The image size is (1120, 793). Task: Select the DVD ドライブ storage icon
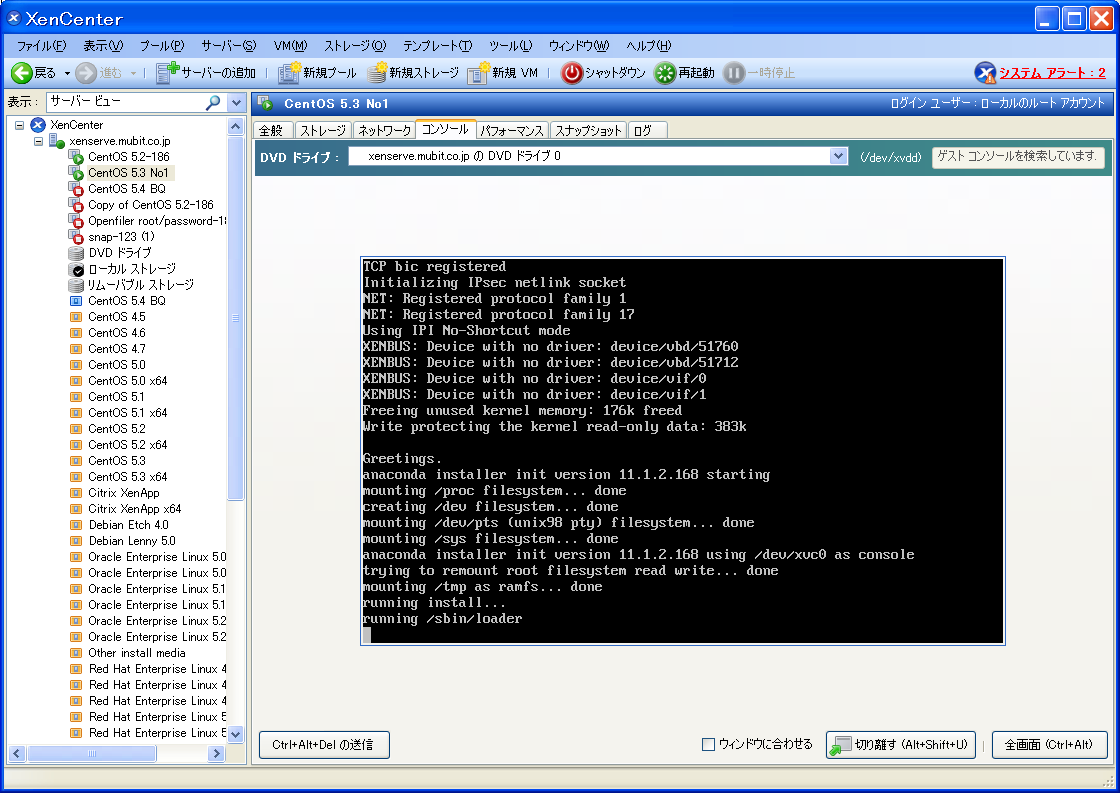point(76,253)
